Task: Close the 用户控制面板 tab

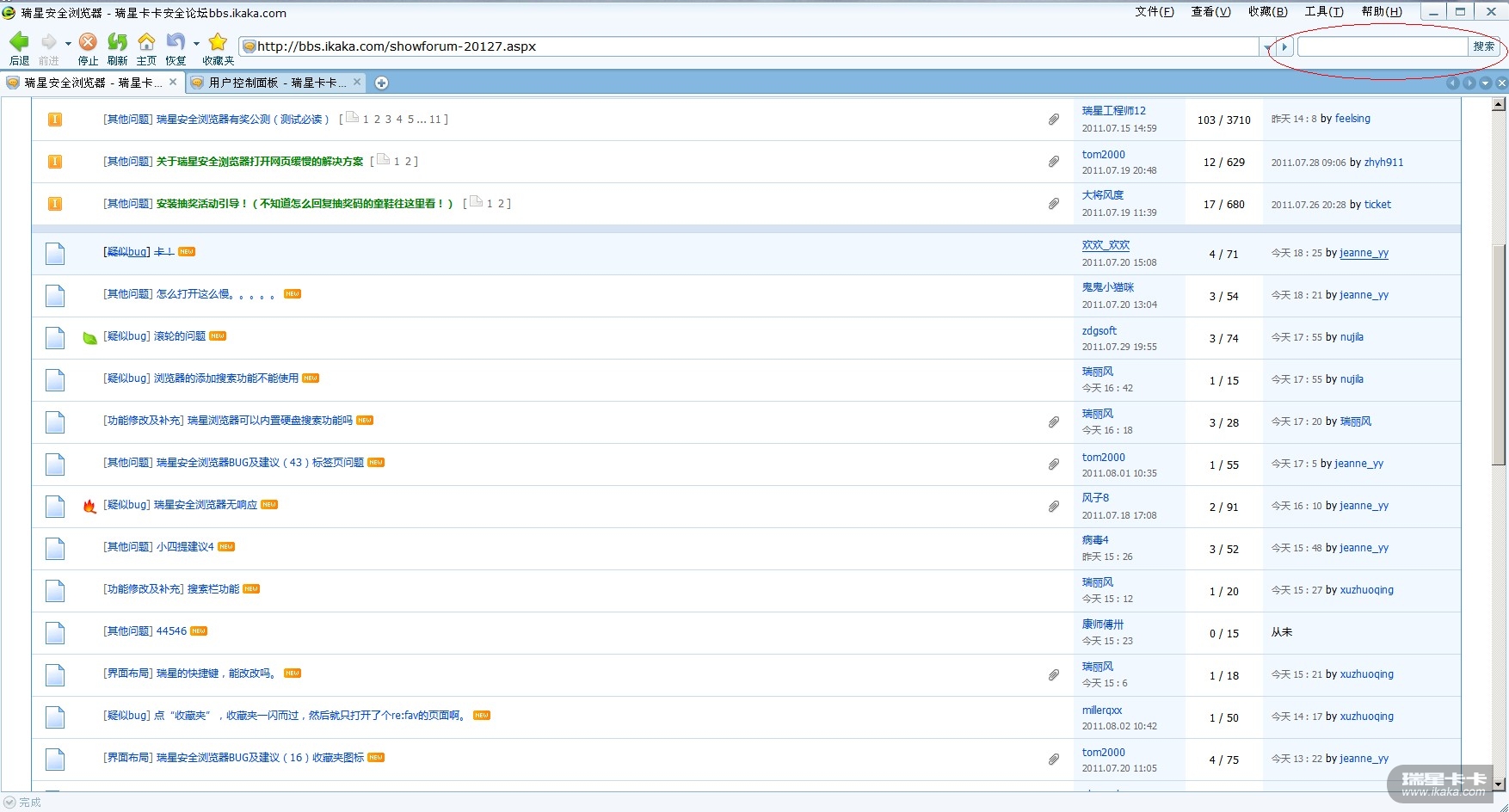Action: pos(357,82)
